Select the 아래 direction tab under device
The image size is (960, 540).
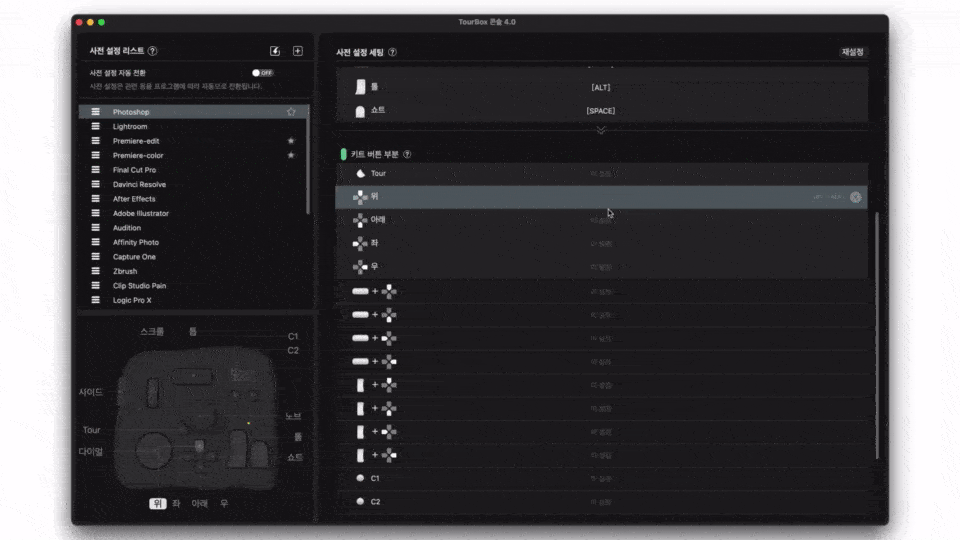200,503
